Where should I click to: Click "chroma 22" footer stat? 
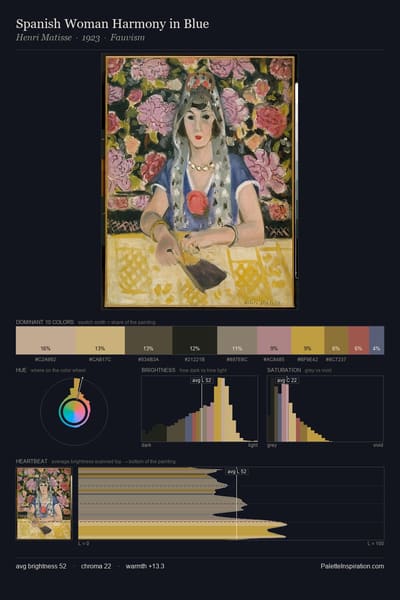[96, 566]
